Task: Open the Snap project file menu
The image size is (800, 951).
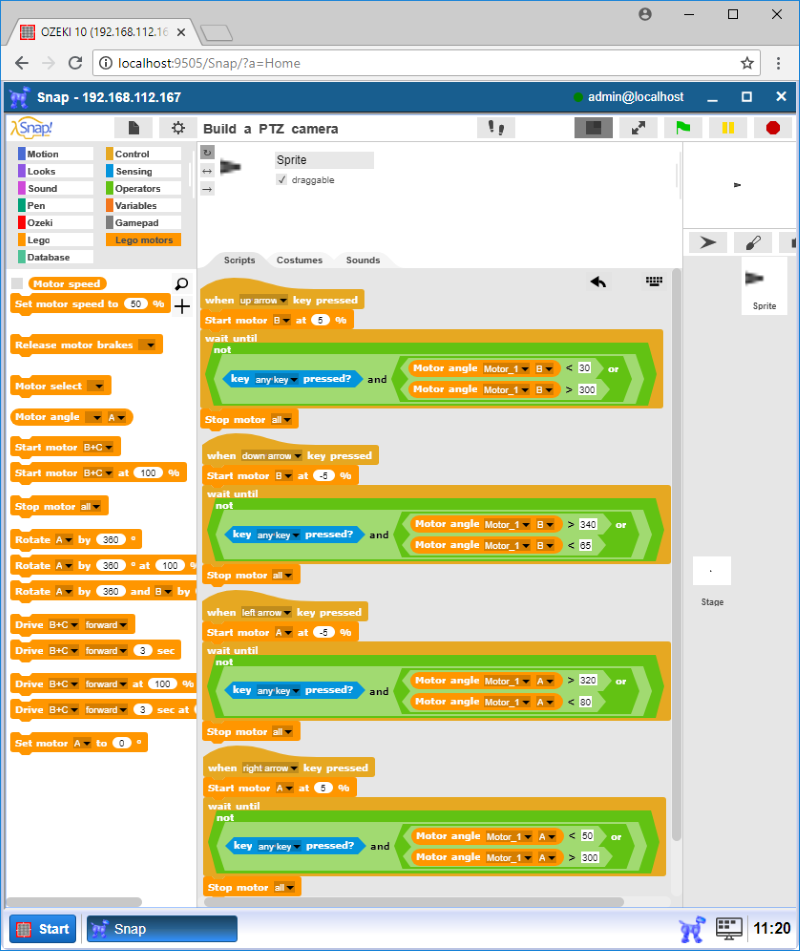Action: pos(133,128)
